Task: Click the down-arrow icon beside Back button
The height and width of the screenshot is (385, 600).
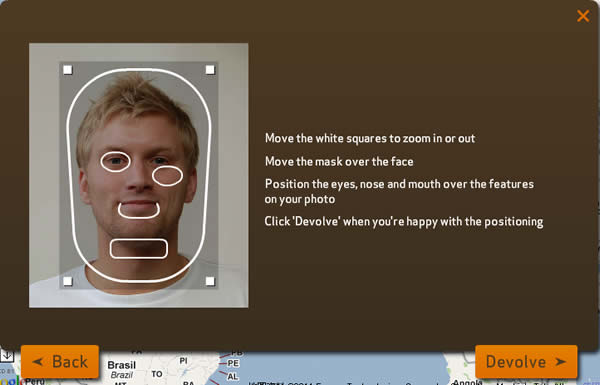Action: coord(7,355)
